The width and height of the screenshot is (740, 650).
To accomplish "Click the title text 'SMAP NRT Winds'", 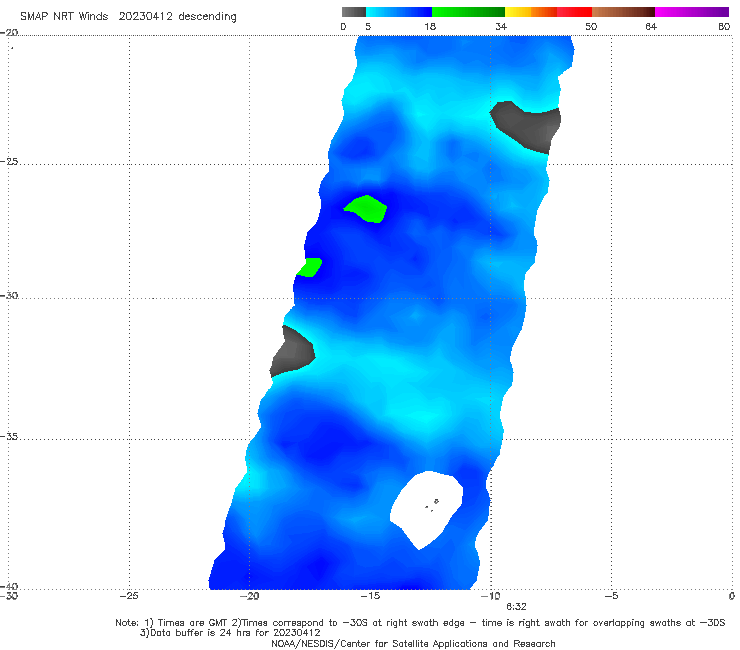I will tap(64, 16).
